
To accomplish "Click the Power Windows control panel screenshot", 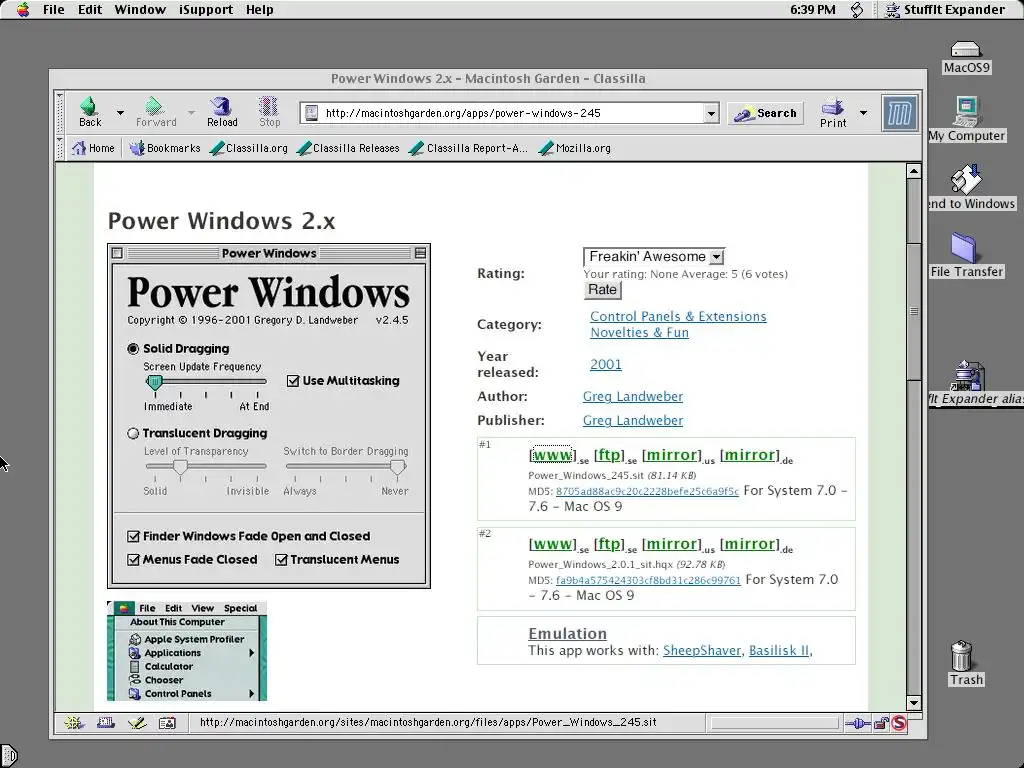I will click(x=269, y=416).
